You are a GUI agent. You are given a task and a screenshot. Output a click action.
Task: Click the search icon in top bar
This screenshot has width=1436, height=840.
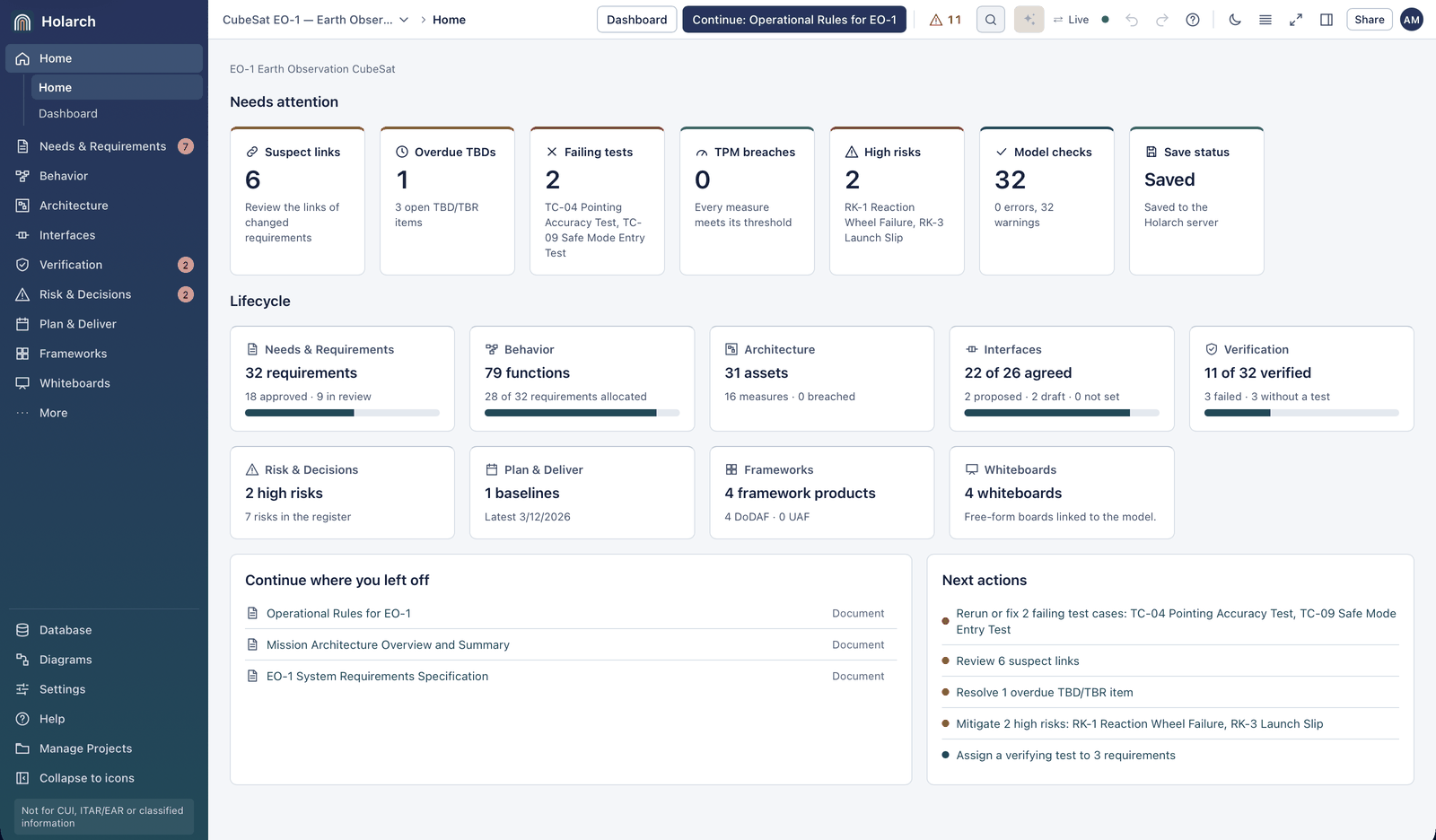[x=990, y=20]
